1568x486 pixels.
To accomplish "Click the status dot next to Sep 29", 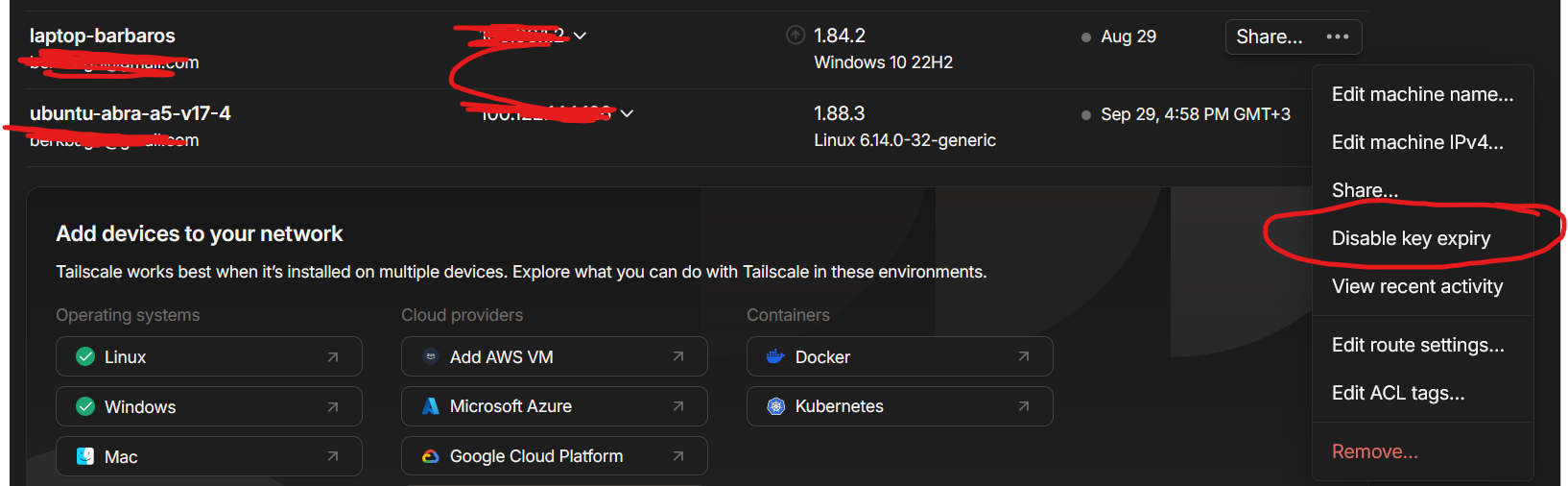I will [x=1086, y=115].
